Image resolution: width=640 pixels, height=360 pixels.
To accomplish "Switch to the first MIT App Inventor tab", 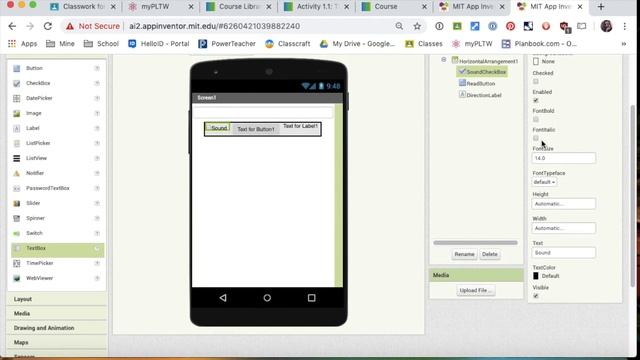I will [x=472, y=7].
